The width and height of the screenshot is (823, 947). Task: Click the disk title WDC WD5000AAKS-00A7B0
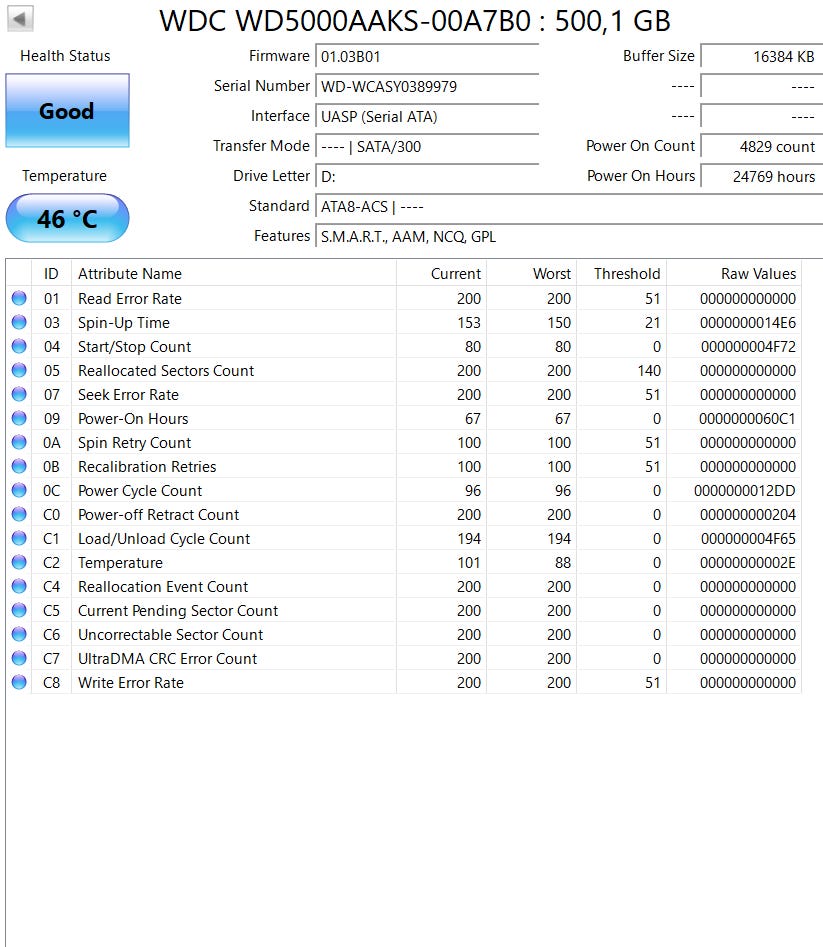click(x=345, y=21)
